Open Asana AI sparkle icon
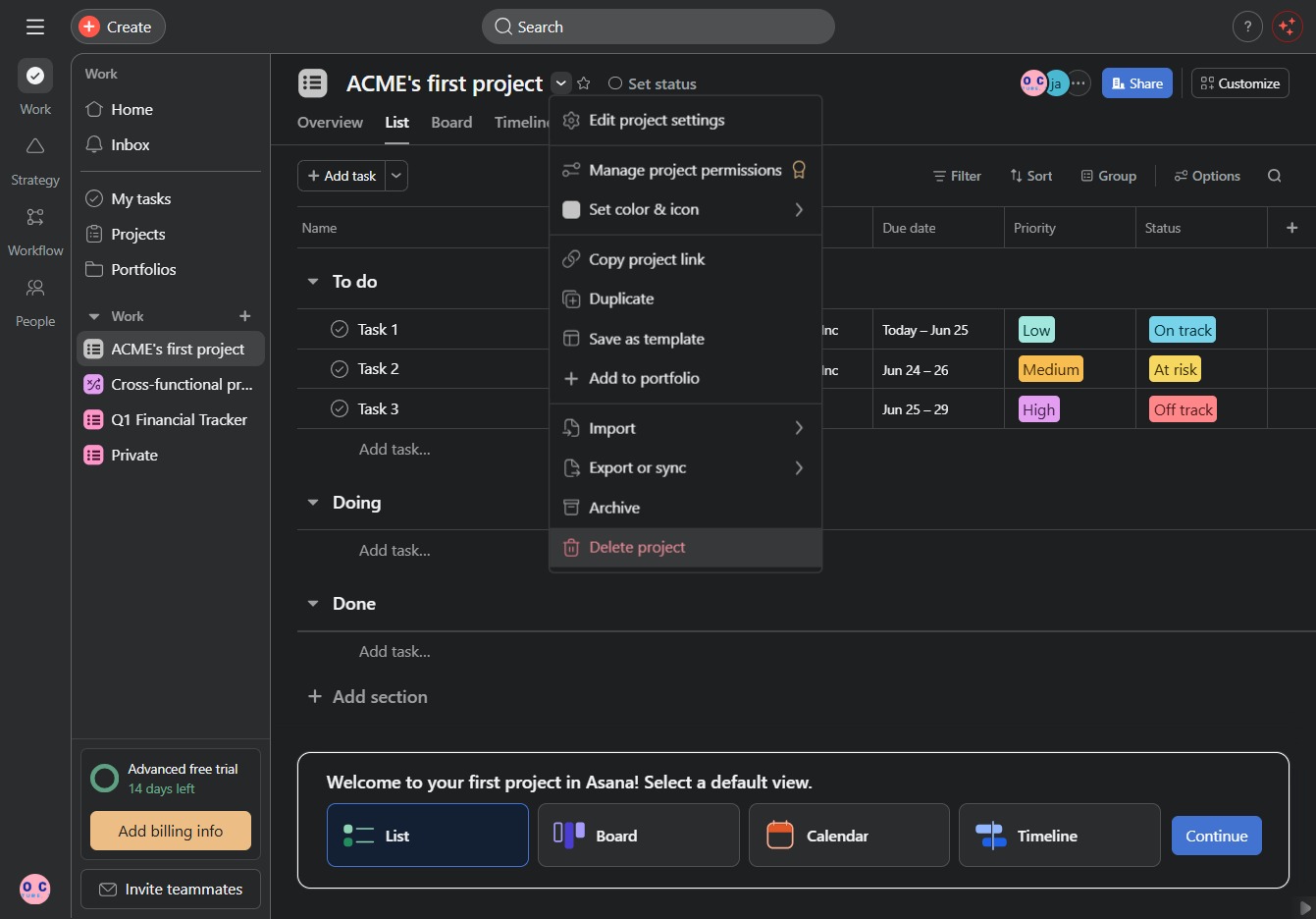The width and height of the screenshot is (1316, 919). [1287, 27]
